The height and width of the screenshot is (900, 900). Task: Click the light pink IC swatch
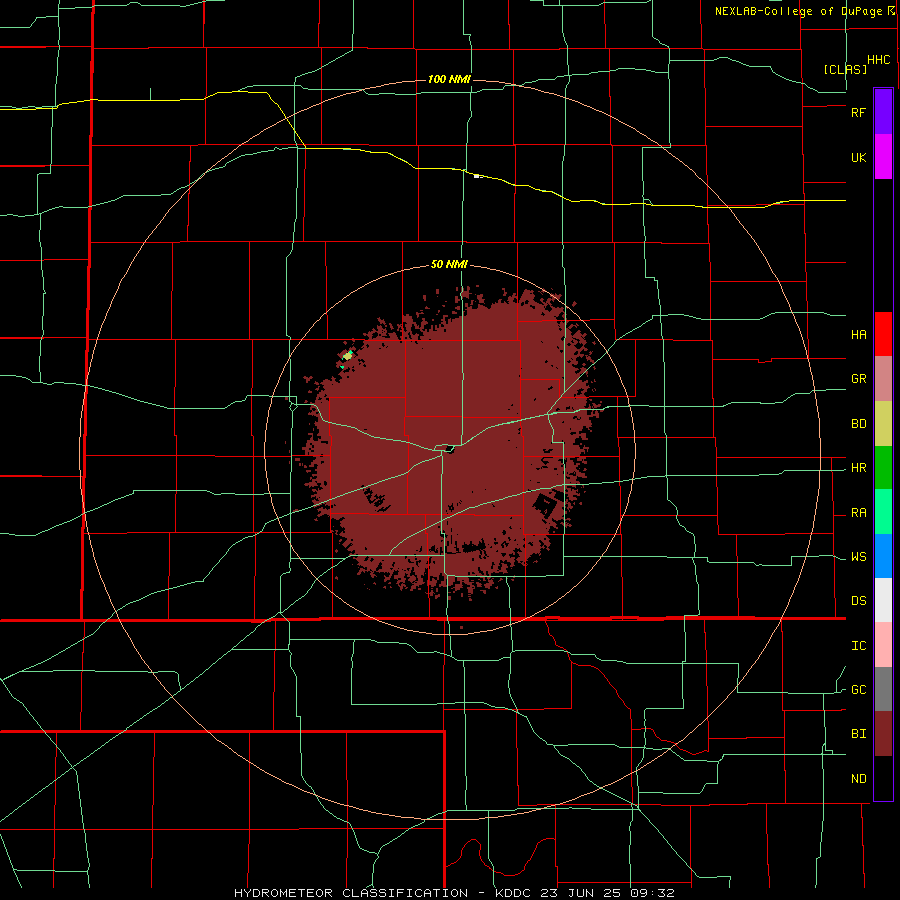[x=883, y=645]
